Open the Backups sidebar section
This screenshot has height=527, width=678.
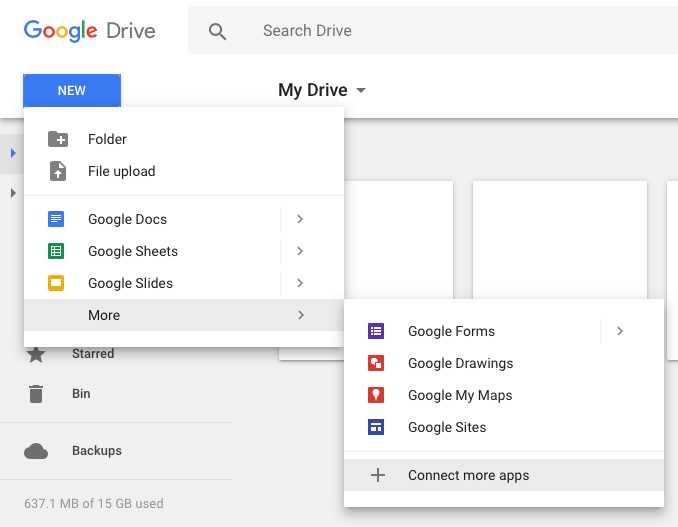[x=97, y=450]
